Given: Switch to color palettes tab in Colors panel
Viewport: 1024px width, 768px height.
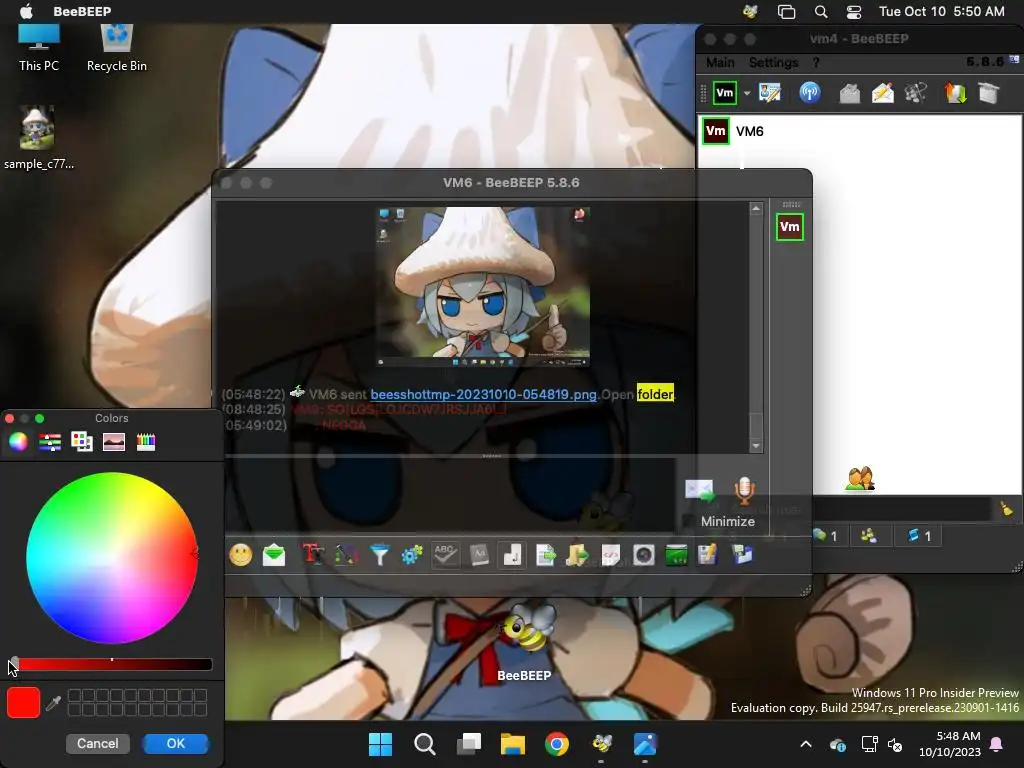Looking at the screenshot, I should [82, 442].
